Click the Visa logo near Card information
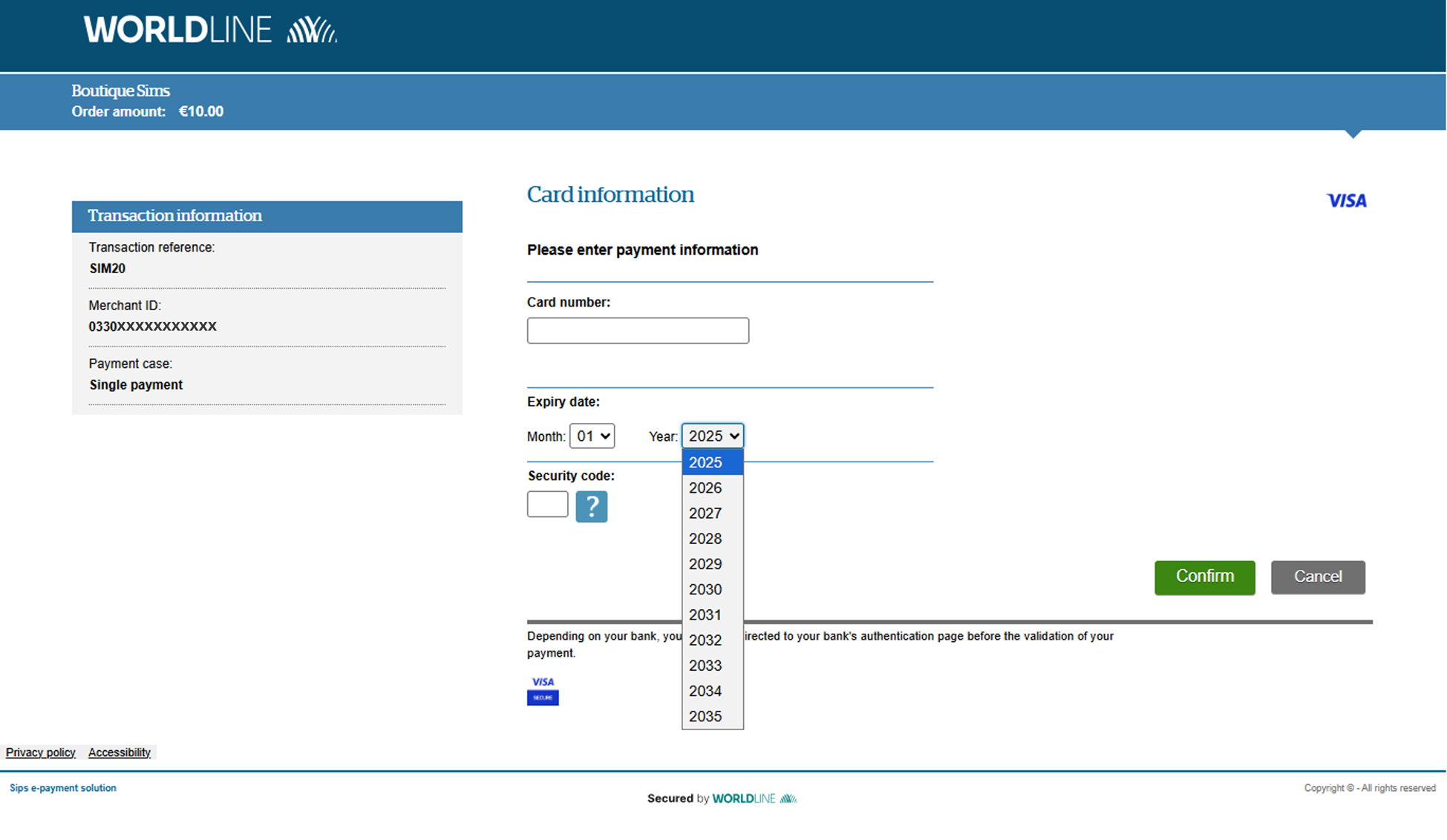The width and height of the screenshot is (1447, 840). click(x=1346, y=200)
